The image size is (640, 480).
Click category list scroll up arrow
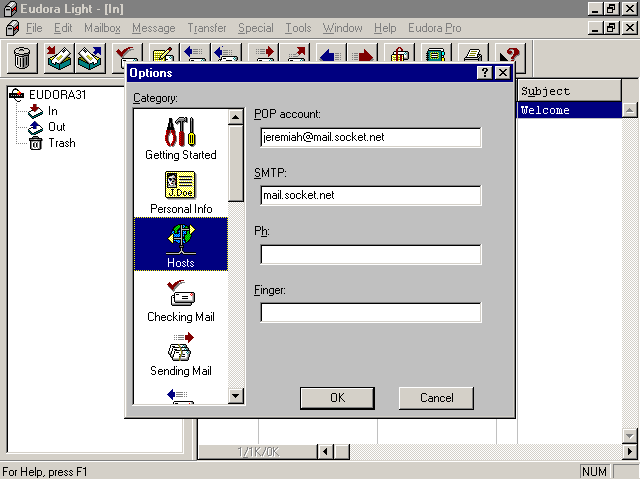pos(236,117)
